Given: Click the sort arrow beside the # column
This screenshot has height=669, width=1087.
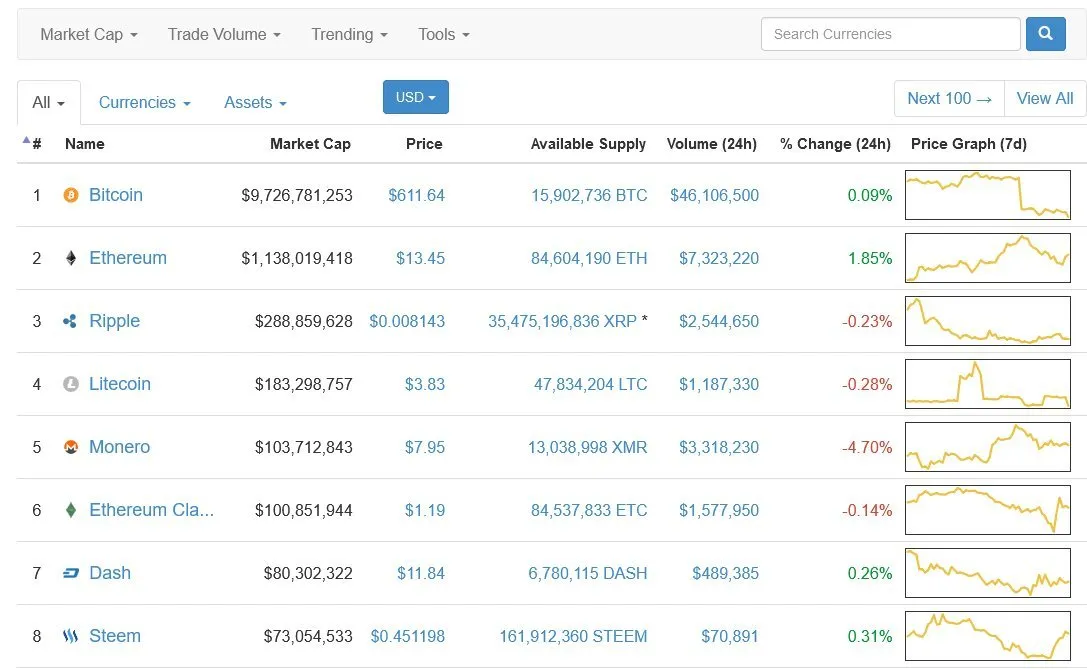Looking at the screenshot, I should click(26, 140).
